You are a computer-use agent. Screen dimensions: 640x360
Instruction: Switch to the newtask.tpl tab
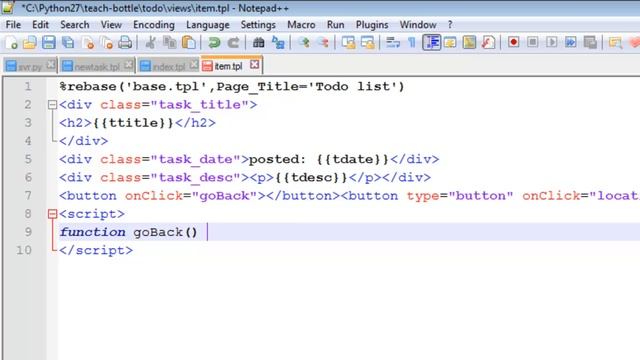(x=97, y=67)
